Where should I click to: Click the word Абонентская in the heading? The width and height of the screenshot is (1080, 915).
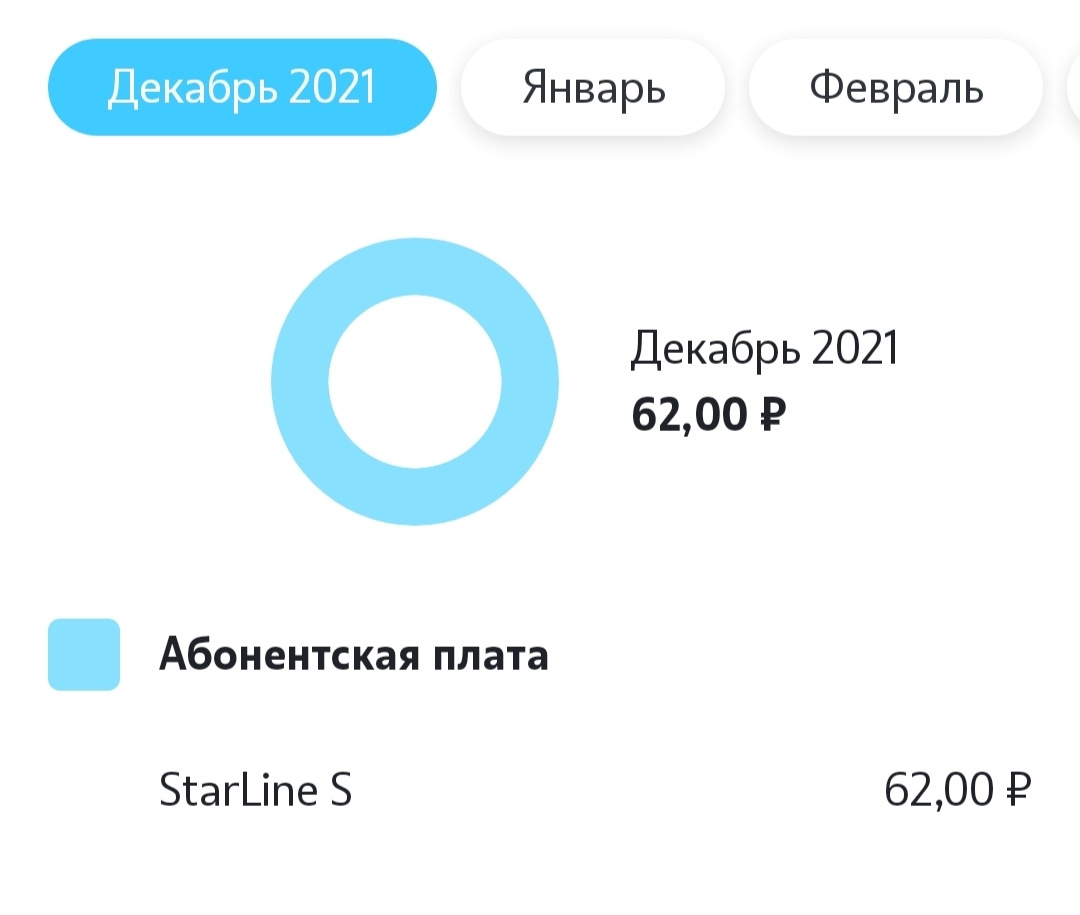point(282,656)
